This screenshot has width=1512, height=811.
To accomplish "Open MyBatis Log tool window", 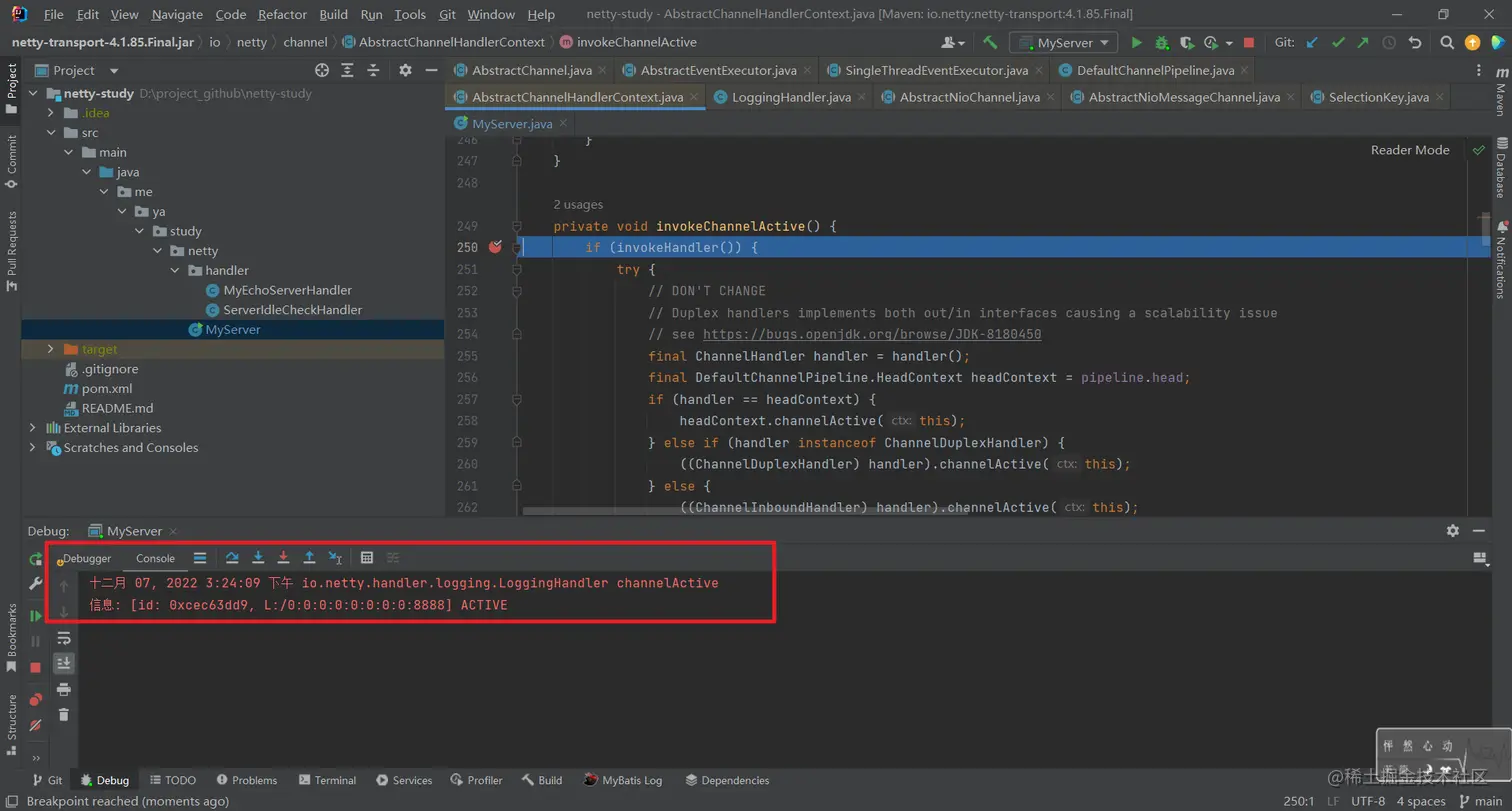I will pyautogui.click(x=624, y=780).
